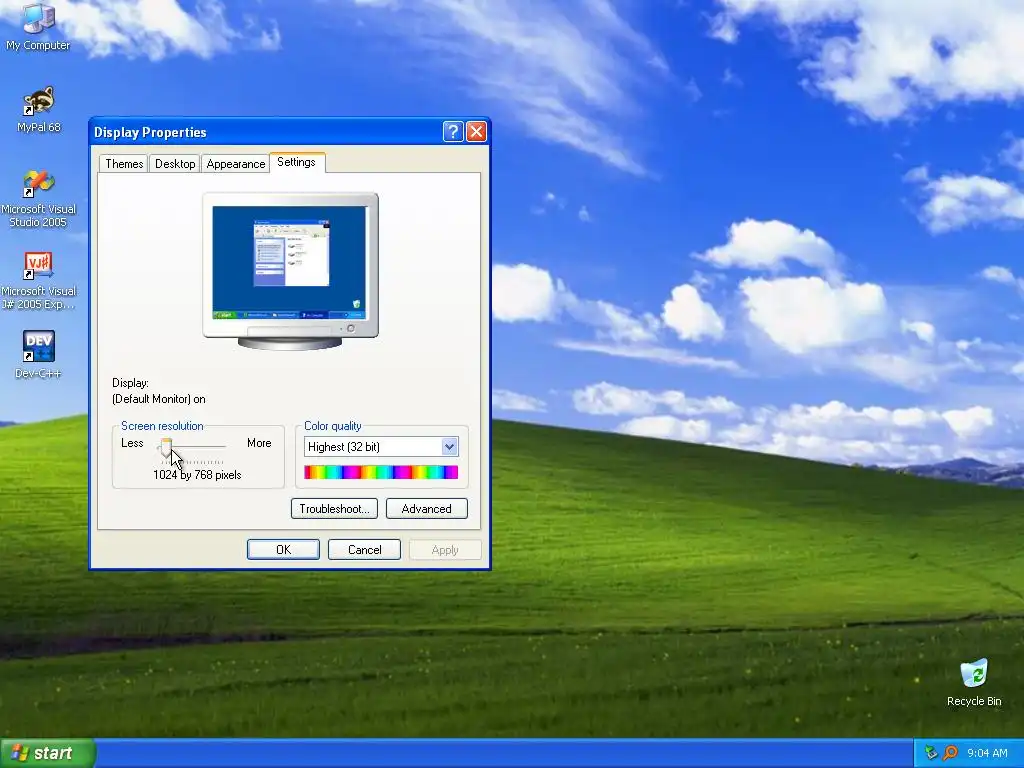Image resolution: width=1024 pixels, height=768 pixels.
Task: Click the rainbow color quality preview bar
Action: click(381, 472)
